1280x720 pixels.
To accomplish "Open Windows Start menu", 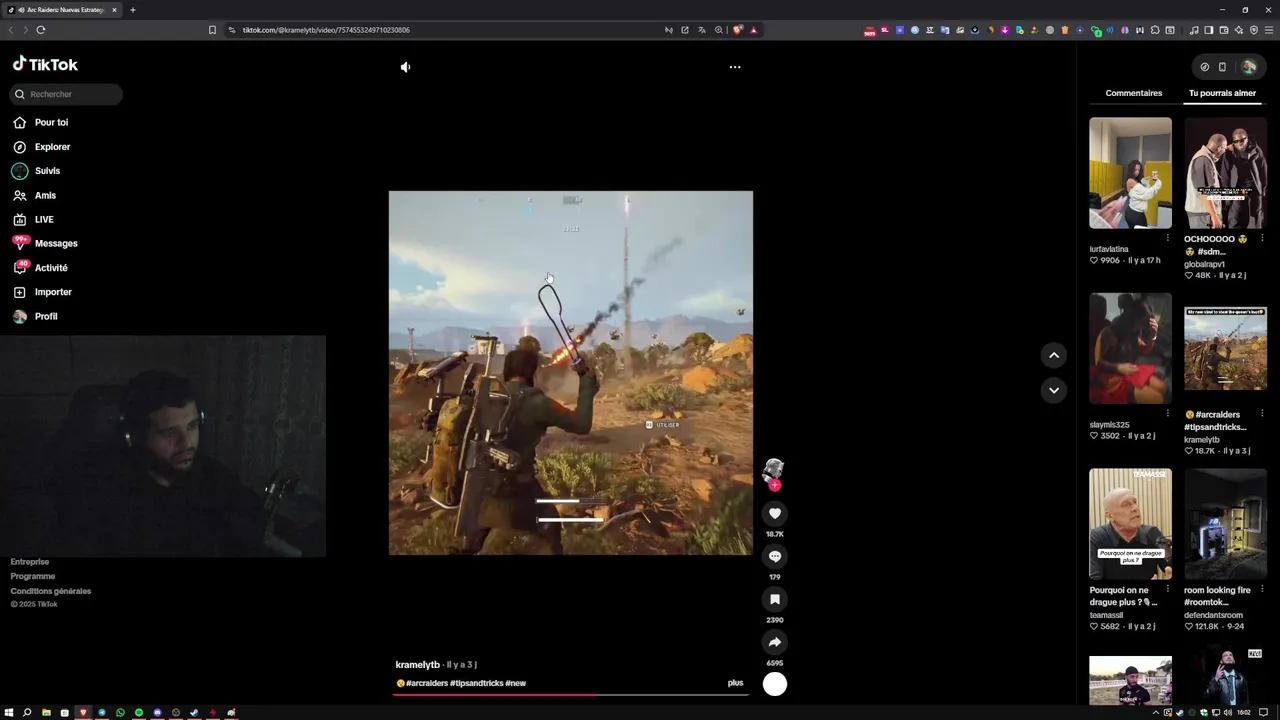I will pos(9,713).
